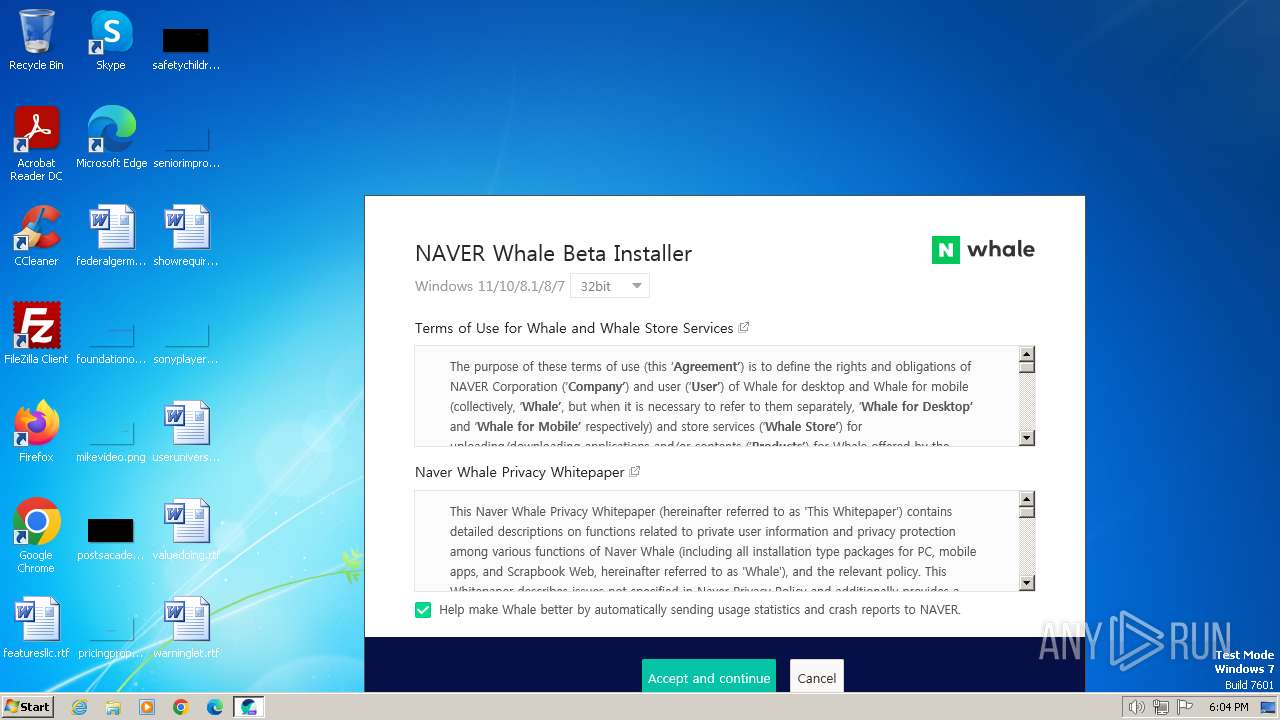The height and width of the screenshot is (720, 1280).
Task: Select the sonyplayer desktop file
Action: (186, 342)
